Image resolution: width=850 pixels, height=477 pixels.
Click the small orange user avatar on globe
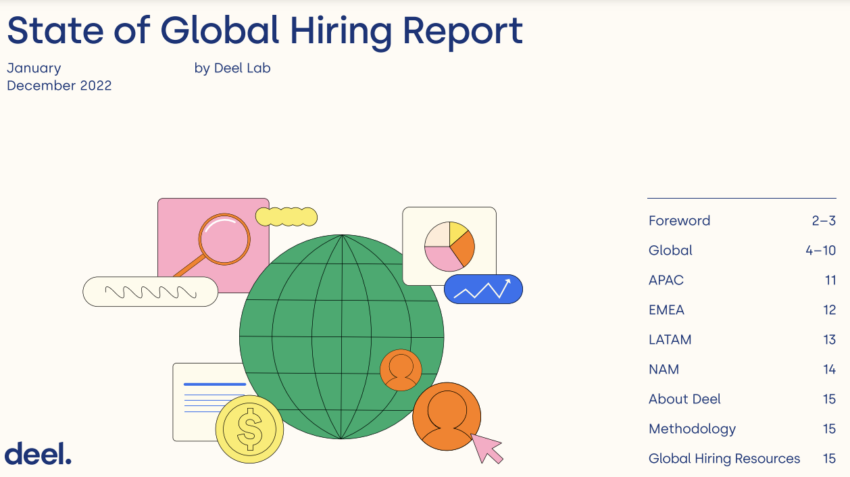(401, 369)
